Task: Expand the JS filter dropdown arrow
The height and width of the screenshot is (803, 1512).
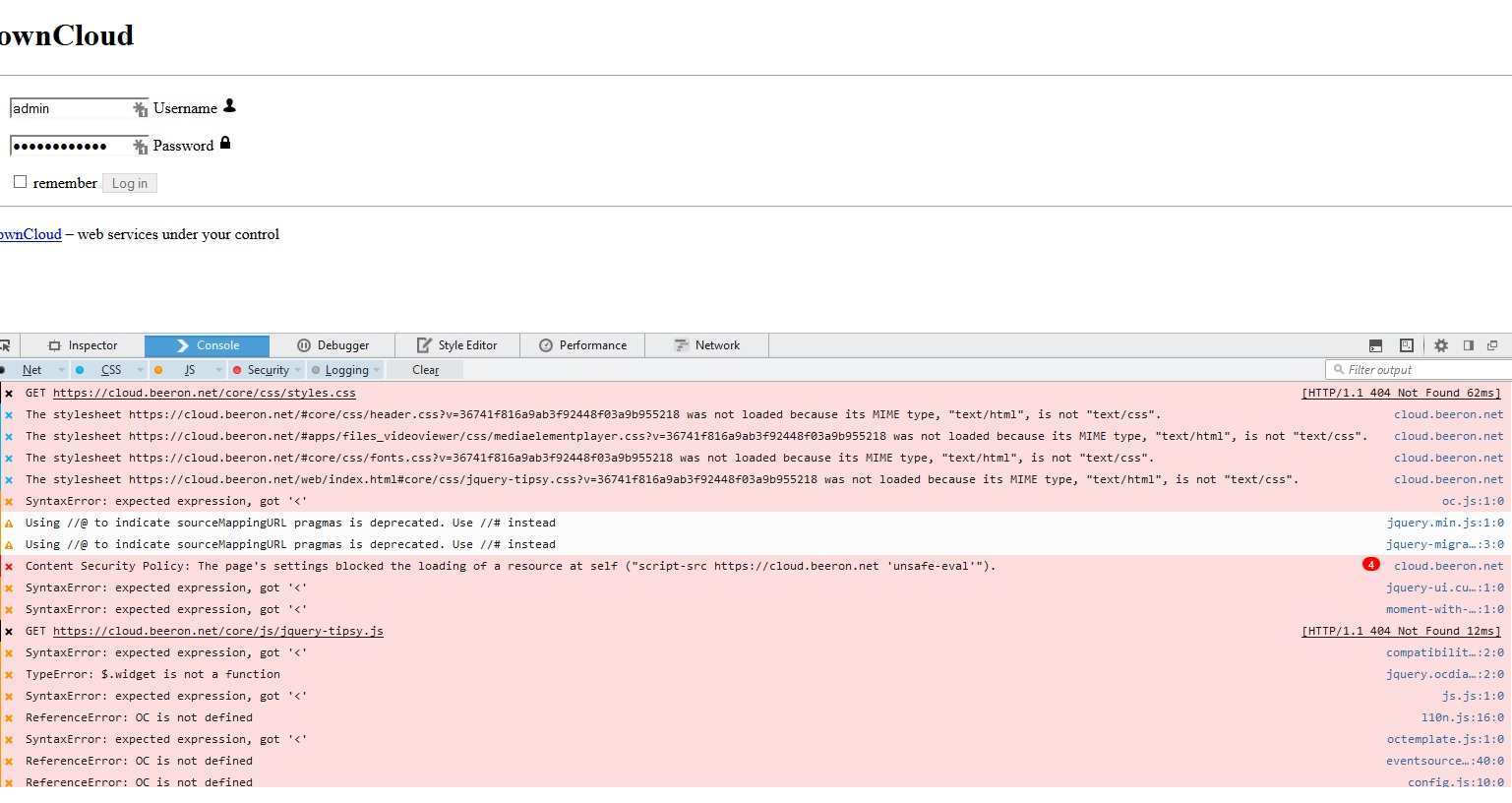Action: (x=218, y=370)
